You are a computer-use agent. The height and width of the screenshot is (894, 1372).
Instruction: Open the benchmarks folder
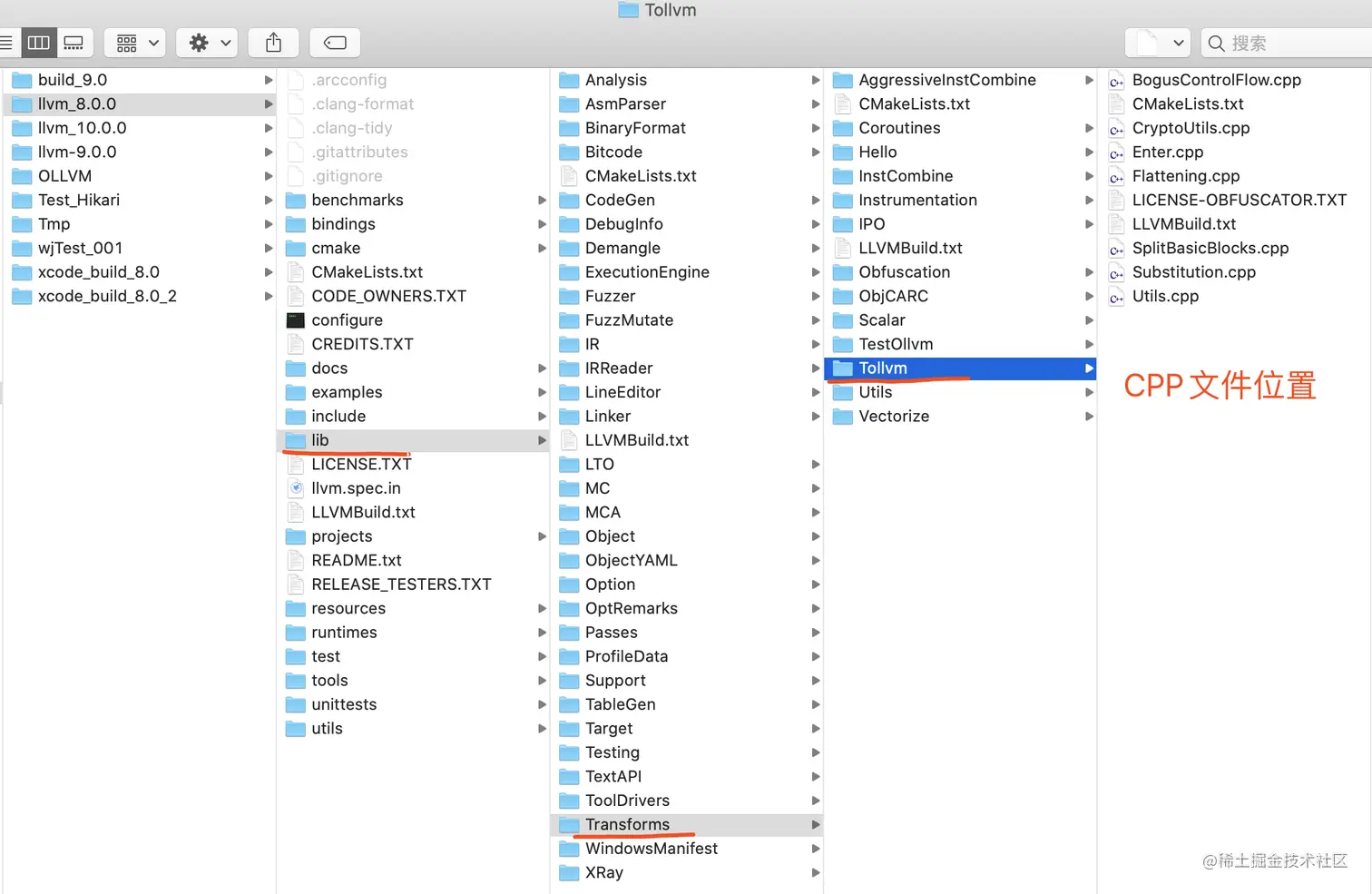click(x=413, y=200)
